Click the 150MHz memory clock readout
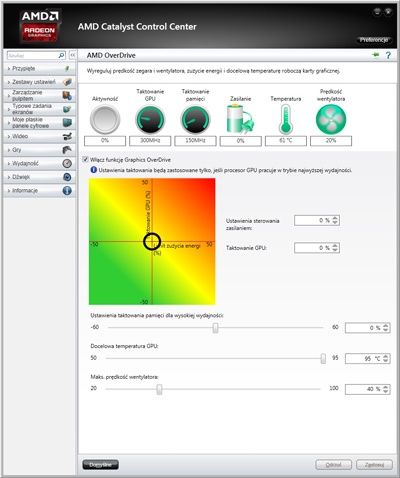The width and height of the screenshot is (400, 478). [x=195, y=141]
